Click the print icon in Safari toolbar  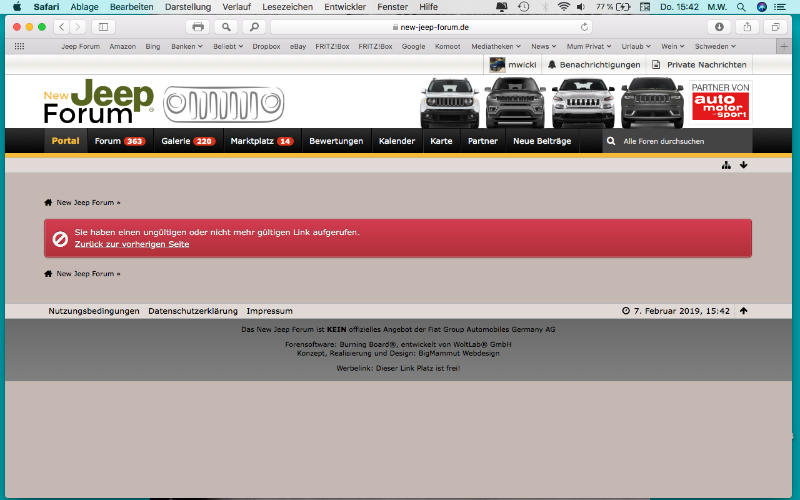point(198,26)
